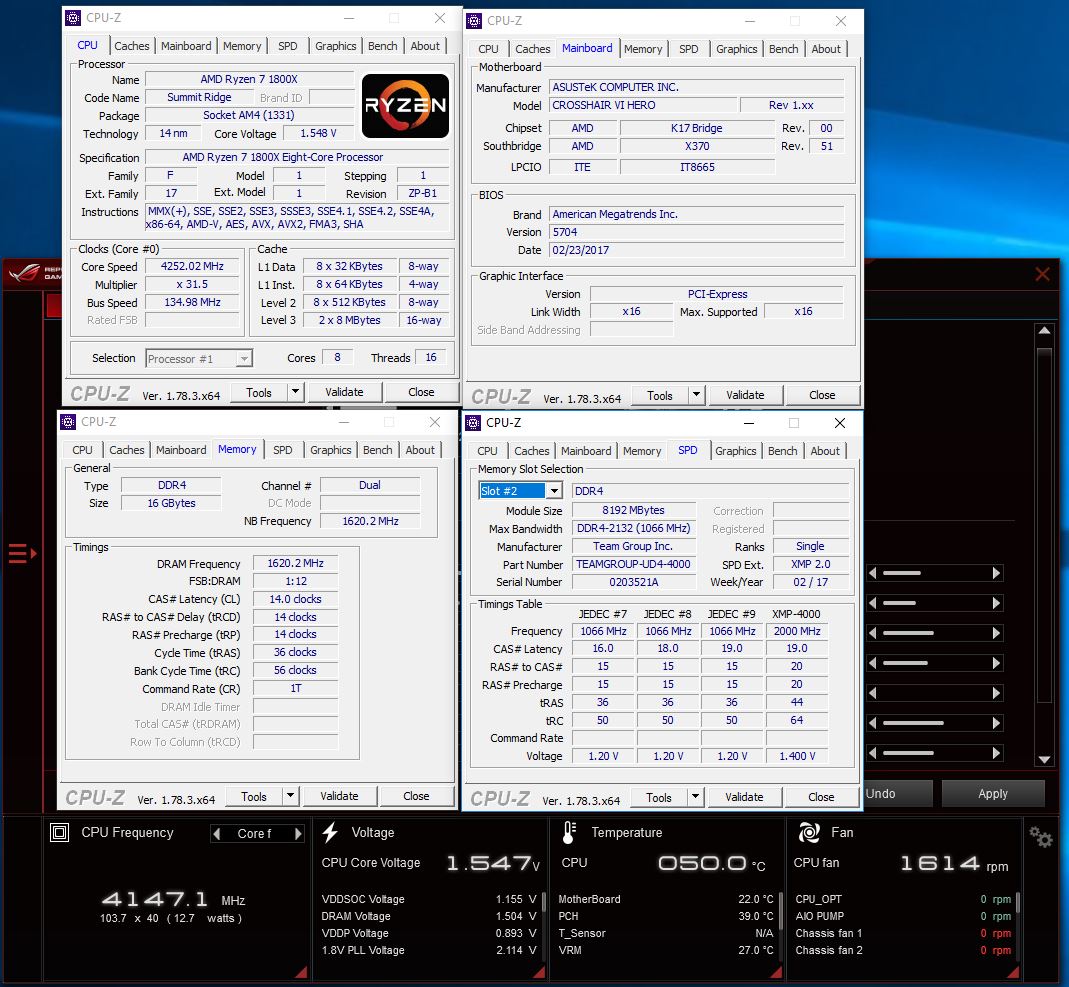
Task: Click the Multiplier value x 31.5
Action: point(192,284)
